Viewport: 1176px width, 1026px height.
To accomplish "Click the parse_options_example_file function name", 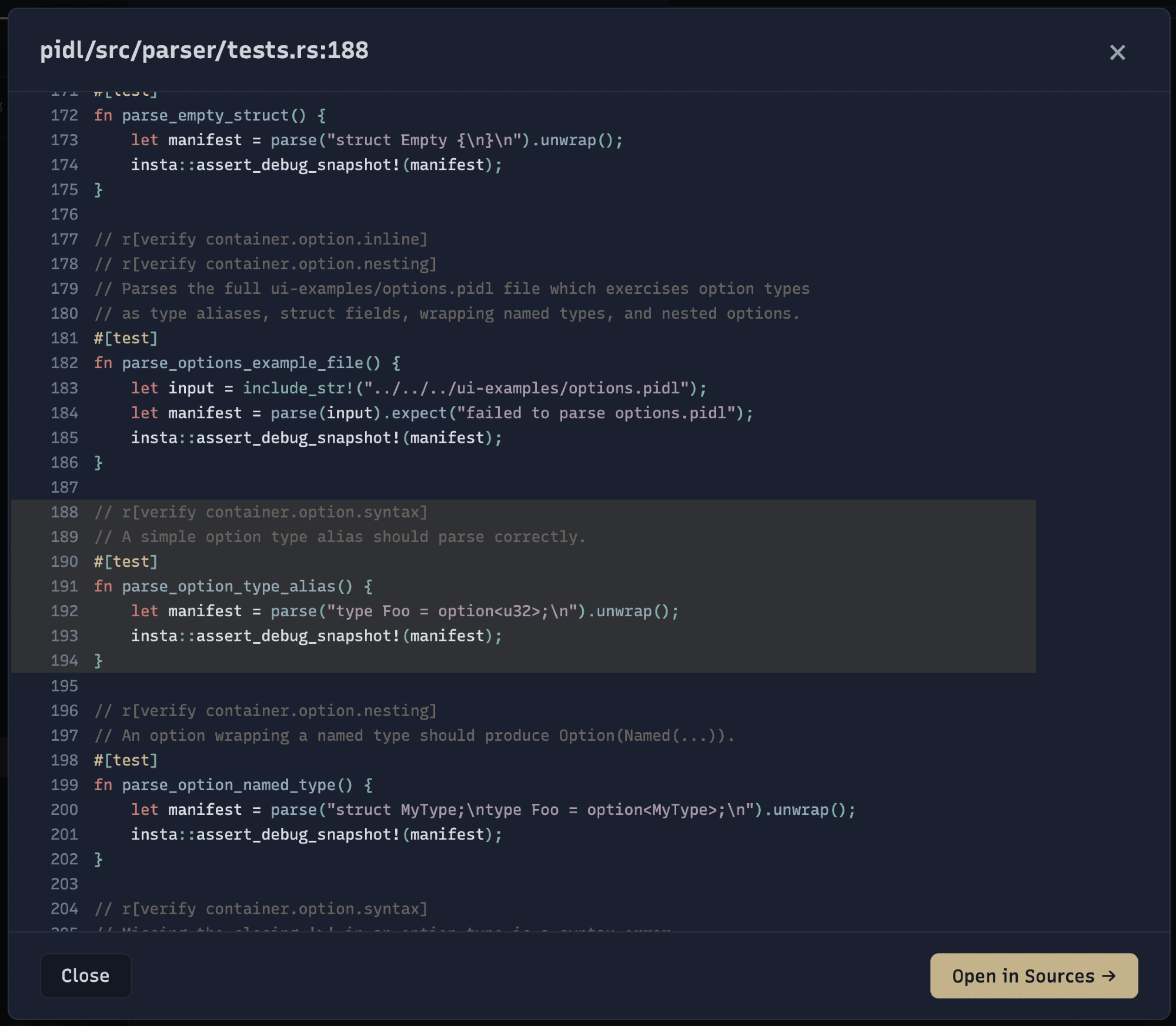I will [x=242, y=363].
